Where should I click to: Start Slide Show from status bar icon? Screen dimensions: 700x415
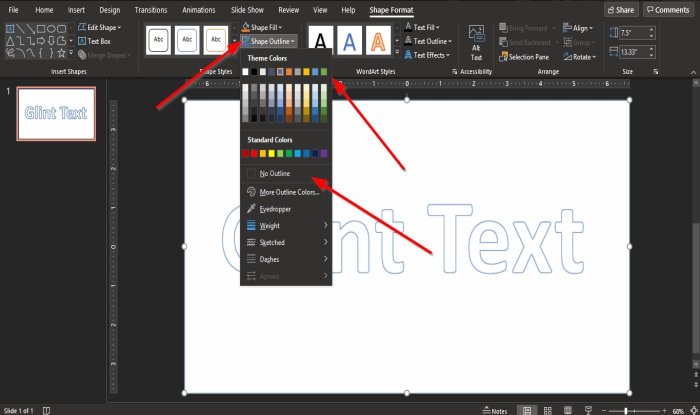tap(588, 411)
